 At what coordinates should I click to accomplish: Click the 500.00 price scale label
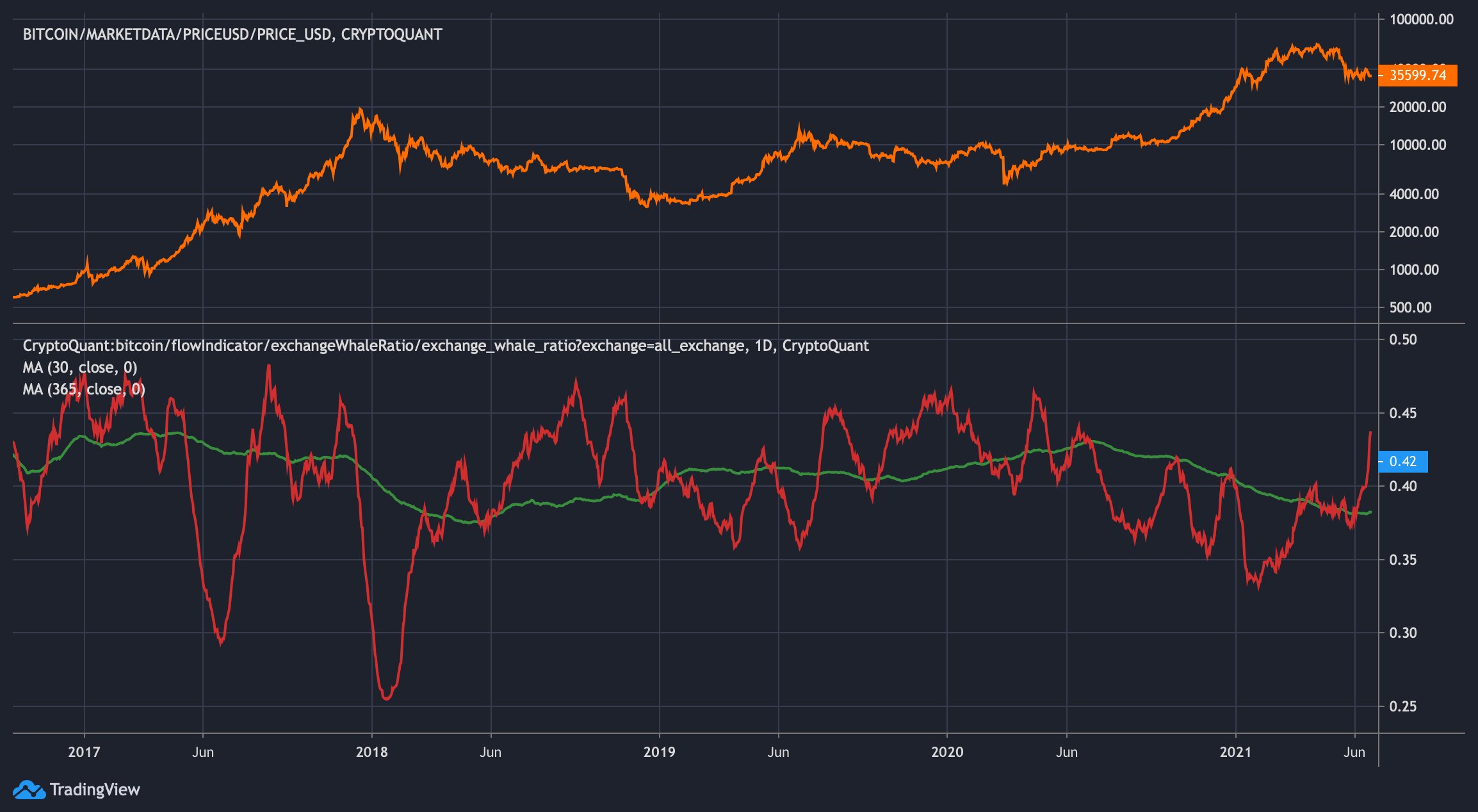tap(1410, 307)
